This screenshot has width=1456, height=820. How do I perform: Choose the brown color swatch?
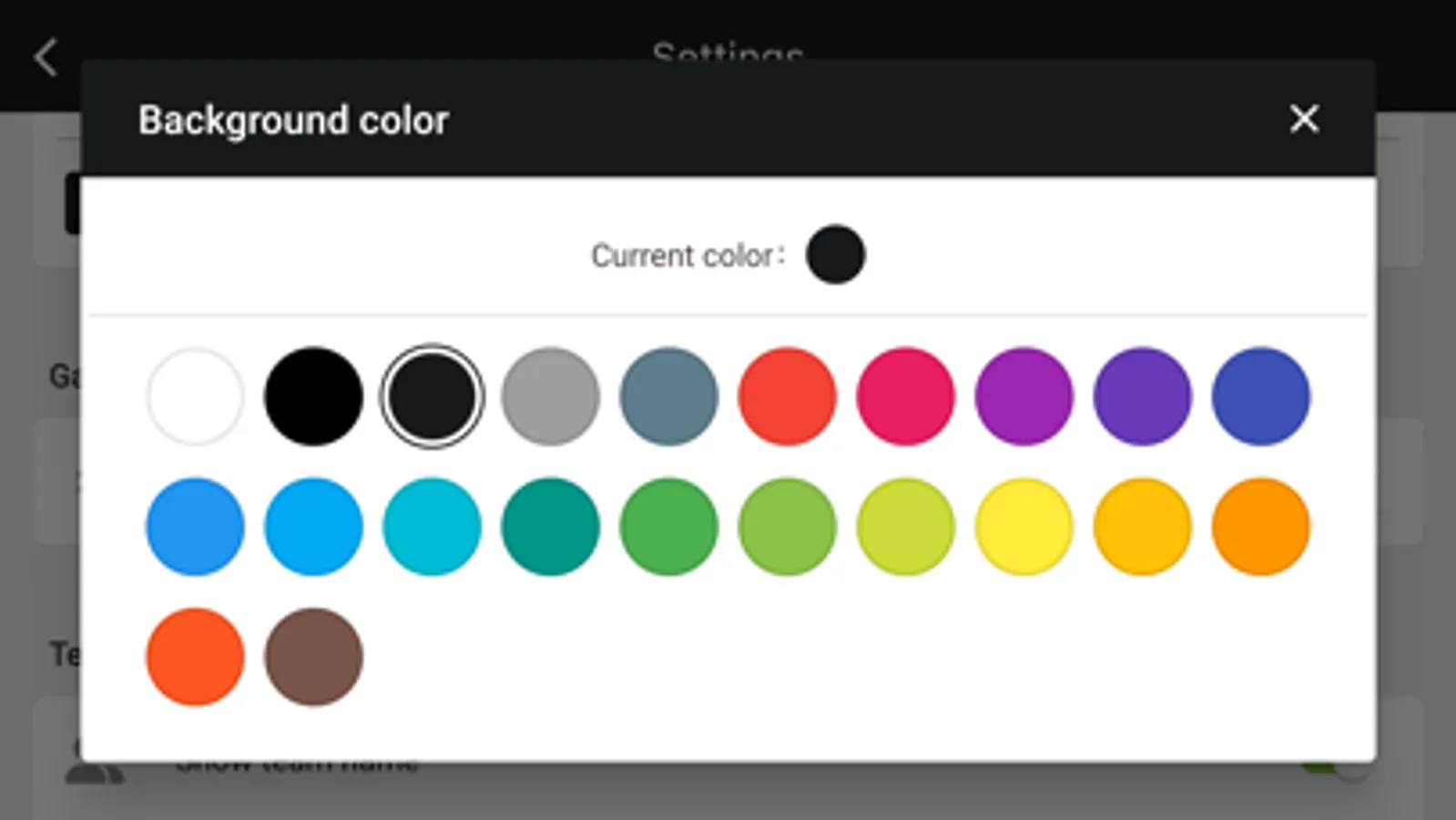point(313,657)
